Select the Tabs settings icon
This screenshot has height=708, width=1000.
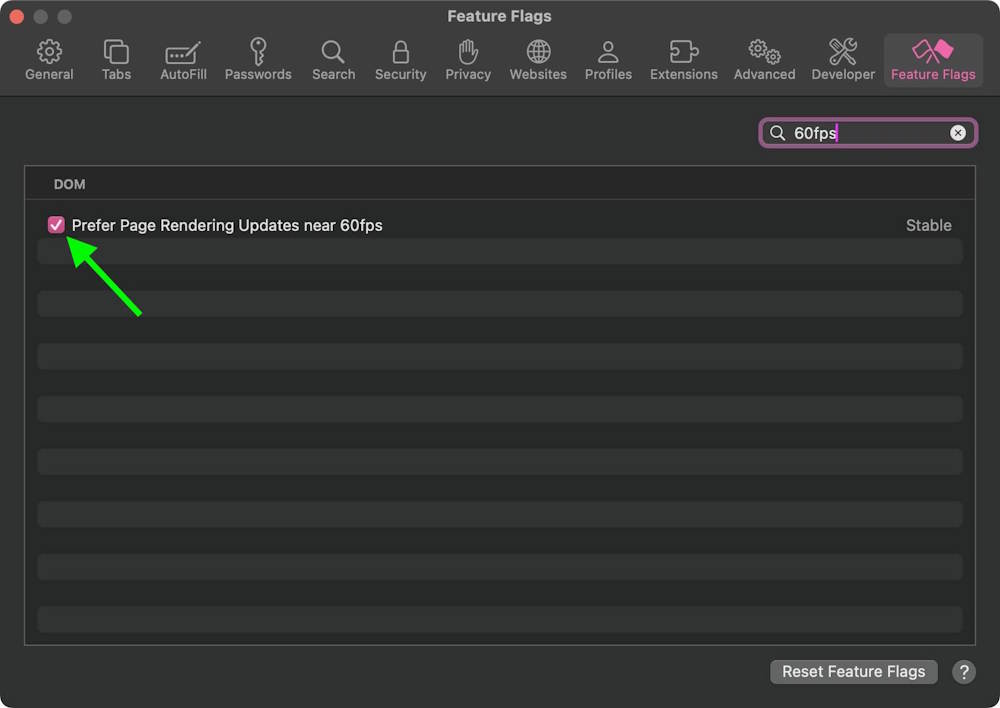(x=115, y=58)
